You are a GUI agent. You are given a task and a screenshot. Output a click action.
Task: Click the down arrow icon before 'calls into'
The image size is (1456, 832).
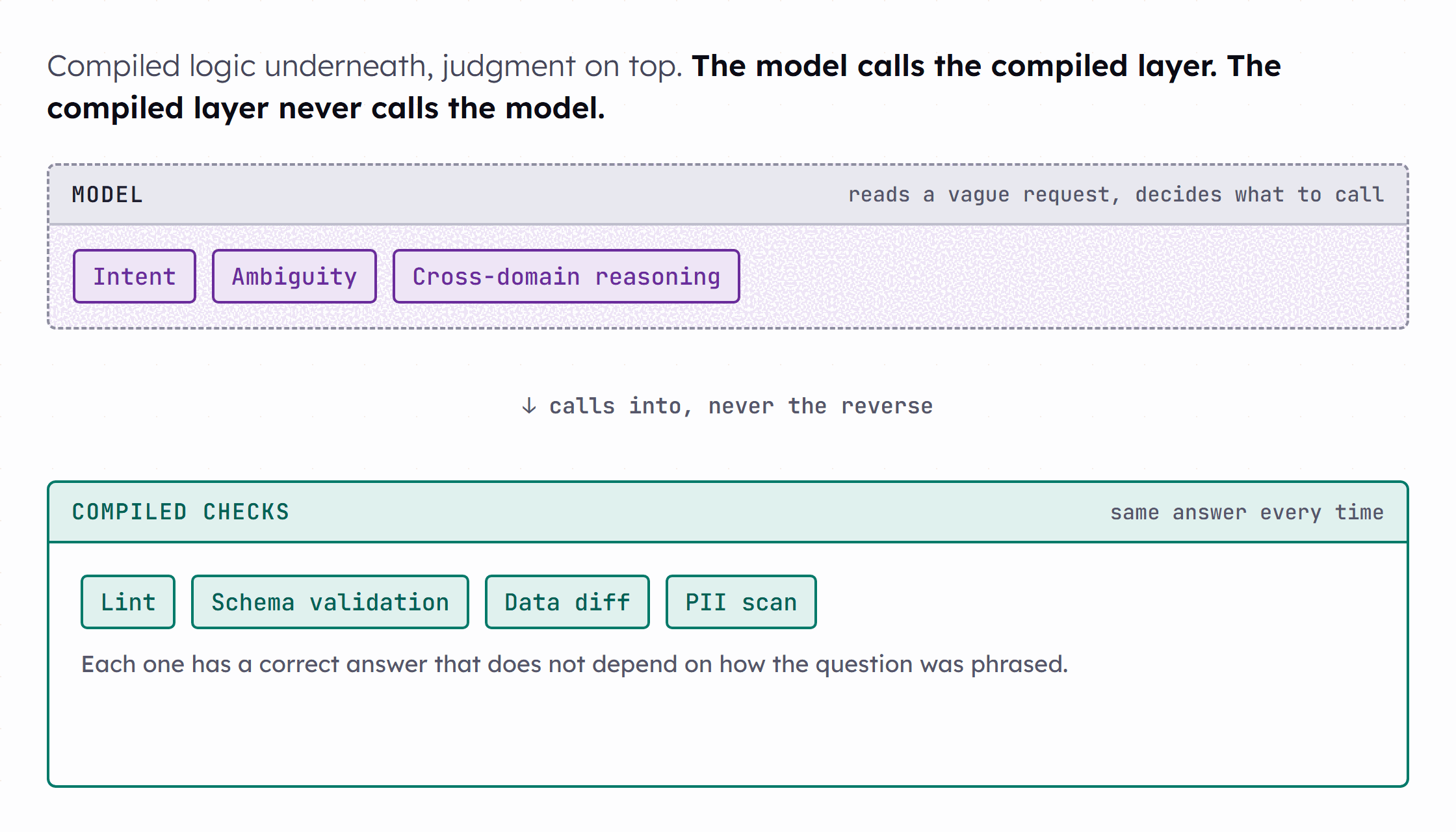(x=529, y=406)
